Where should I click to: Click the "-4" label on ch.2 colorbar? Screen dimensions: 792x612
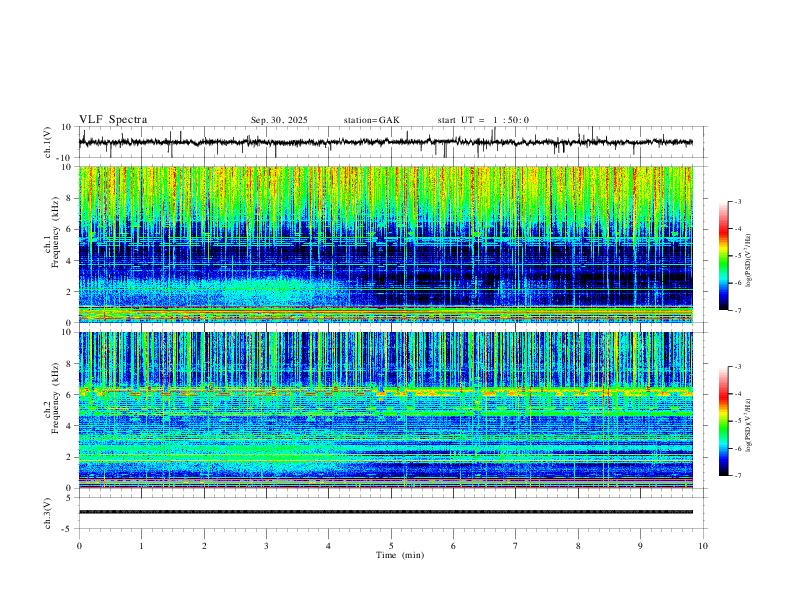pos(738,394)
